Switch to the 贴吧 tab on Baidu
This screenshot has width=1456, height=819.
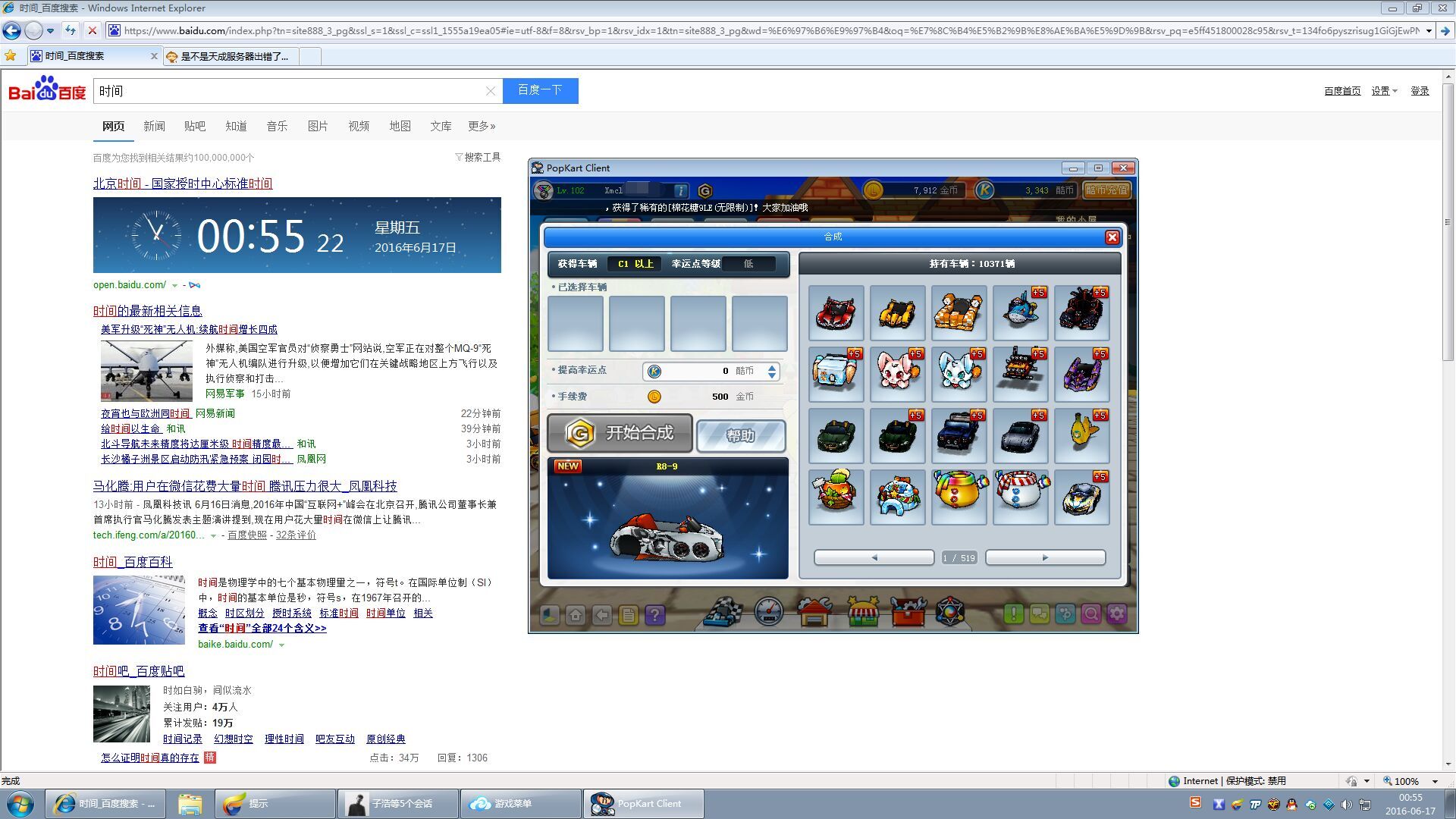(x=195, y=126)
